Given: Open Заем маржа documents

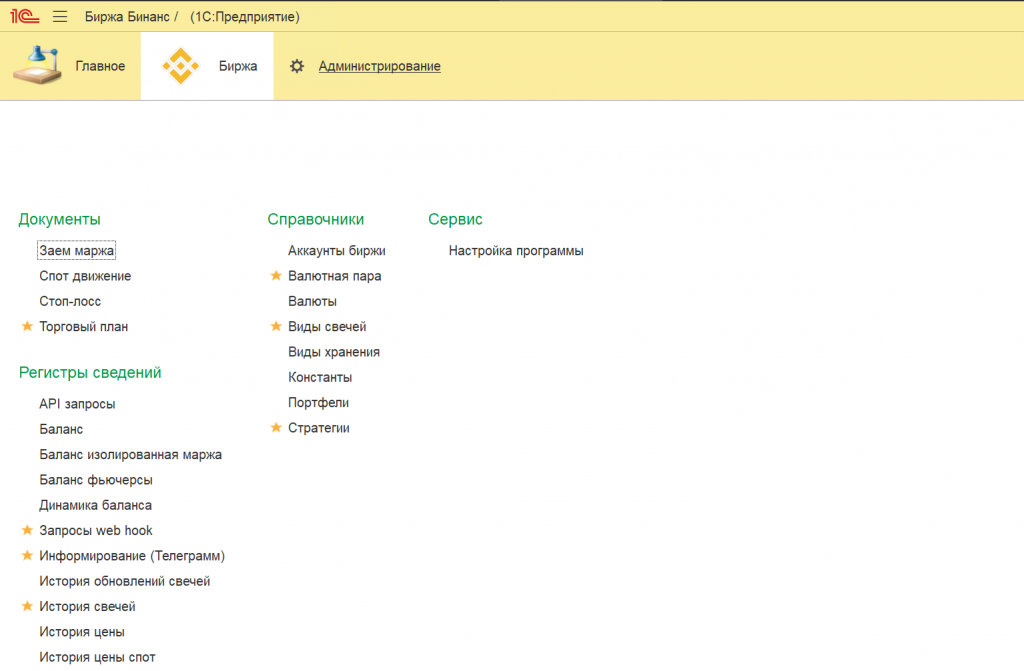Looking at the screenshot, I should click(76, 250).
